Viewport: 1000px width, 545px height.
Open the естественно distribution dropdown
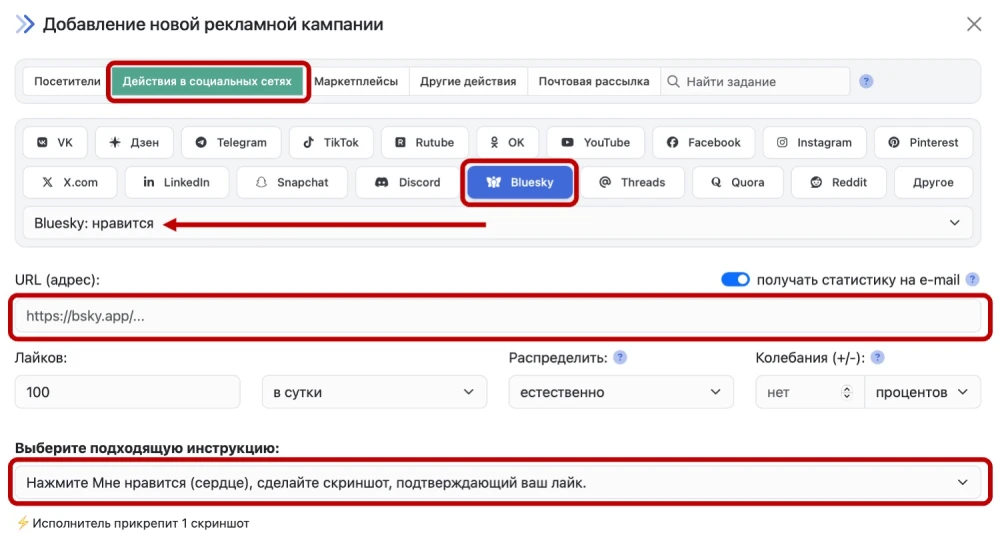621,392
